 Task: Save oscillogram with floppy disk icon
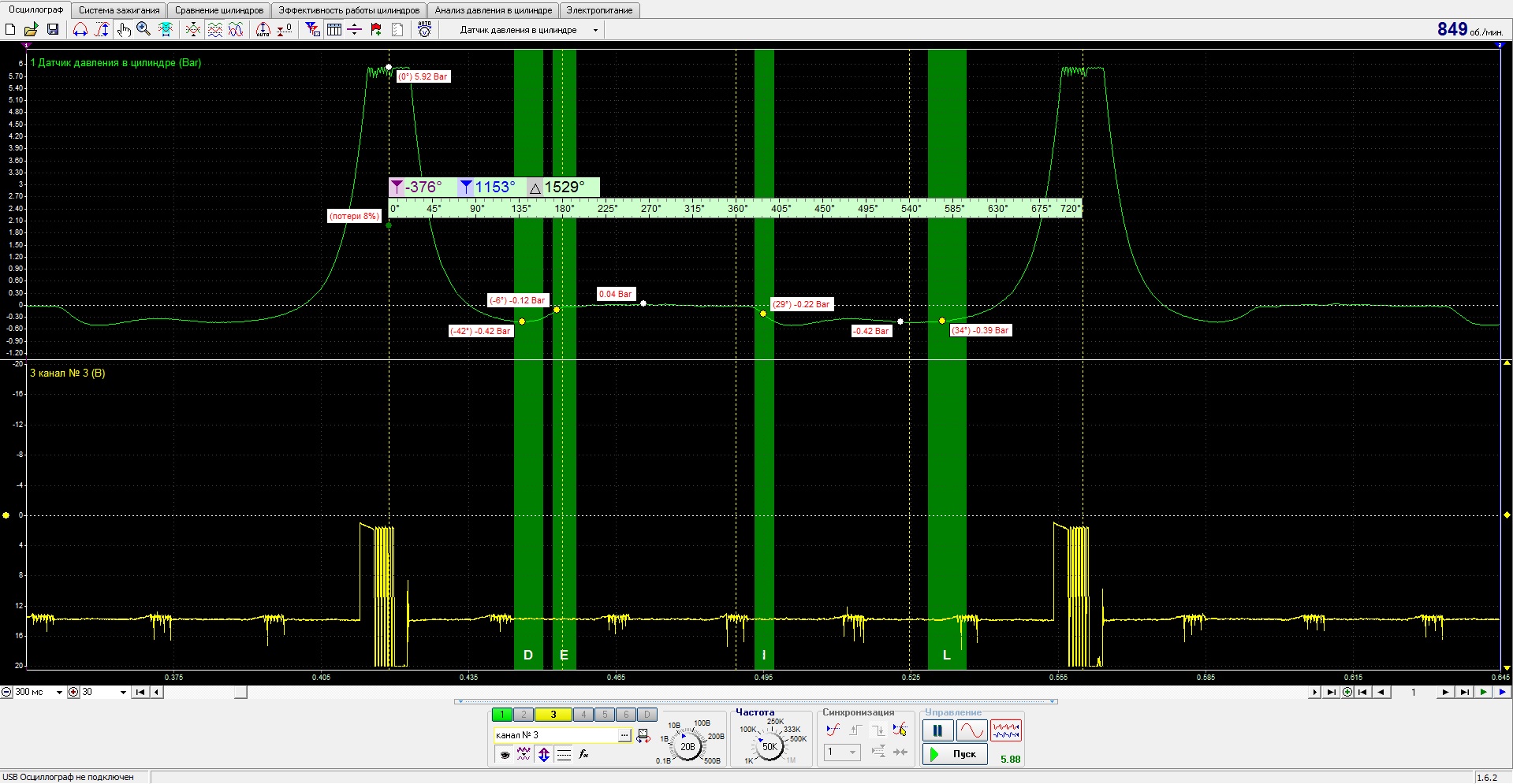pyautogui.click(x=53, y=30)
